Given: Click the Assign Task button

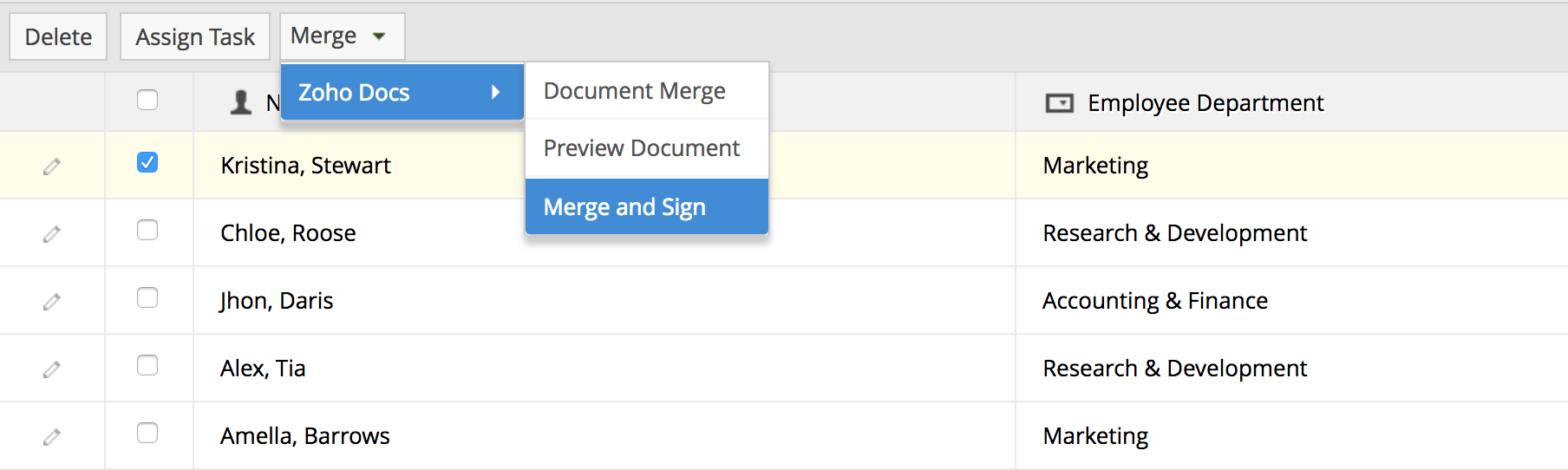Looking at the screenshot, I should point(195,36).
